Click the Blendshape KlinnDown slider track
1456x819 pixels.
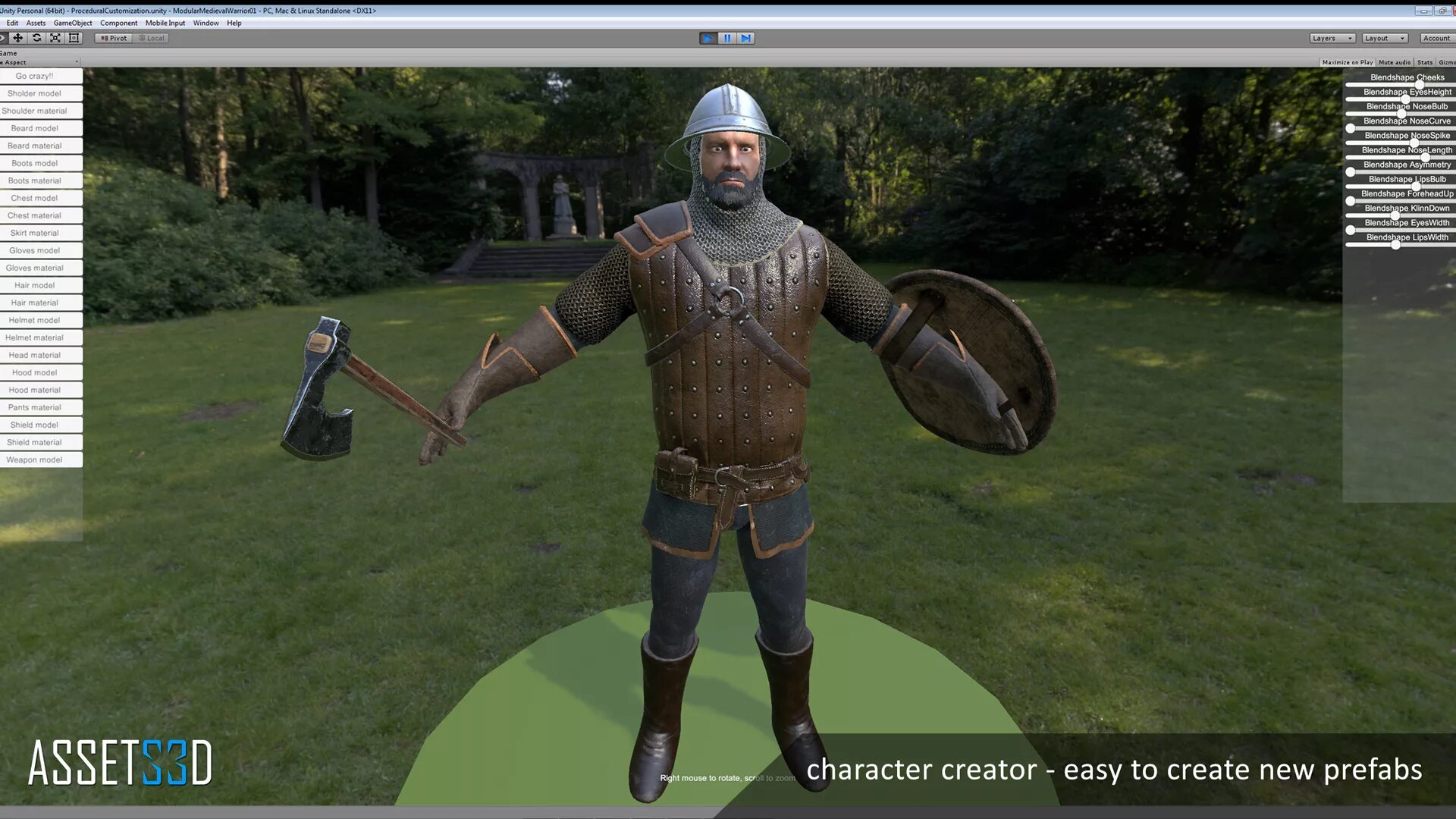tap(1426, 215)
